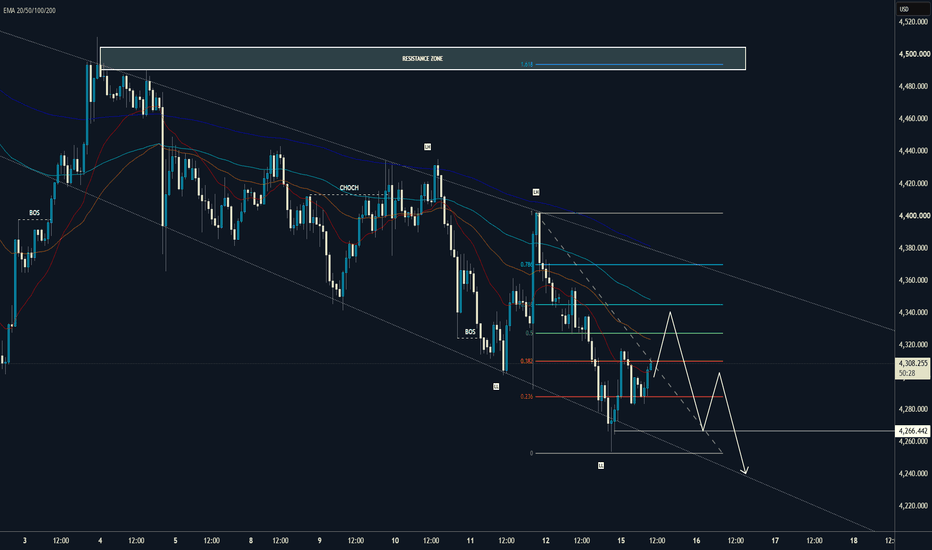The width and height of the screenshot is (932, 550).
Task: Click date 17 on the time axis
Action: click(x=775, y=540)
